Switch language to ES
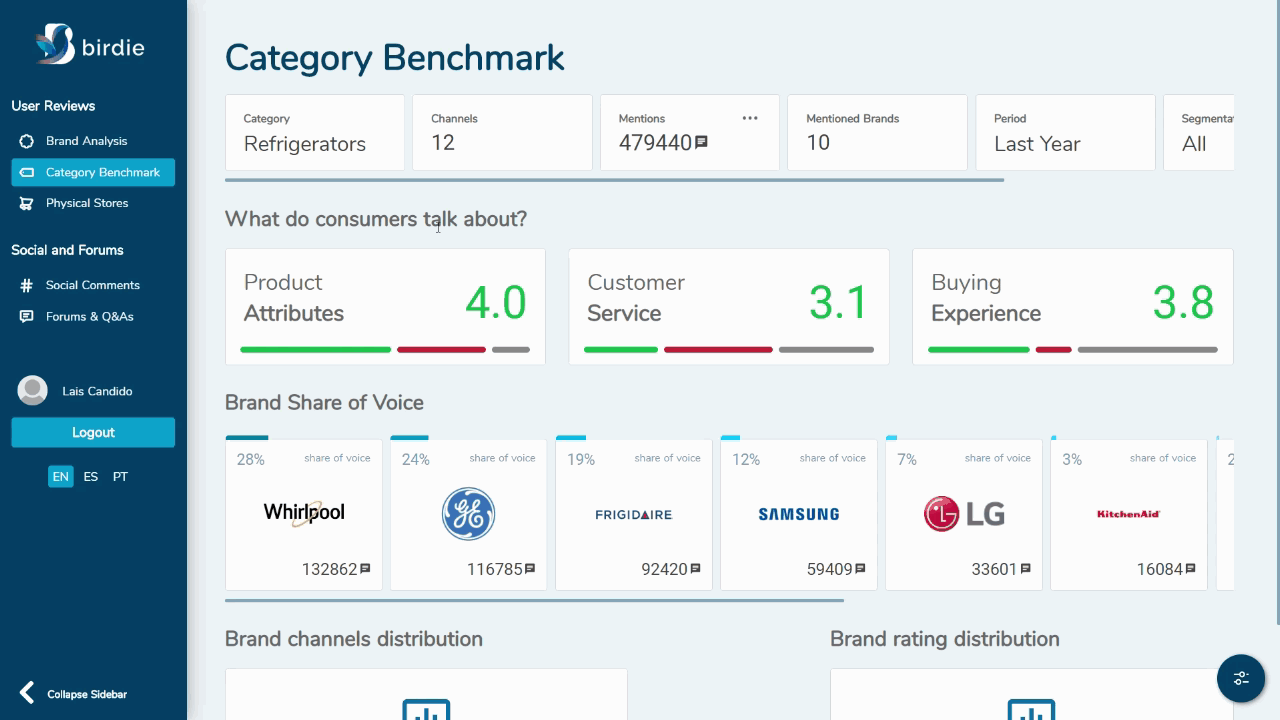The image size is (1280, 720). click(91, 477)
